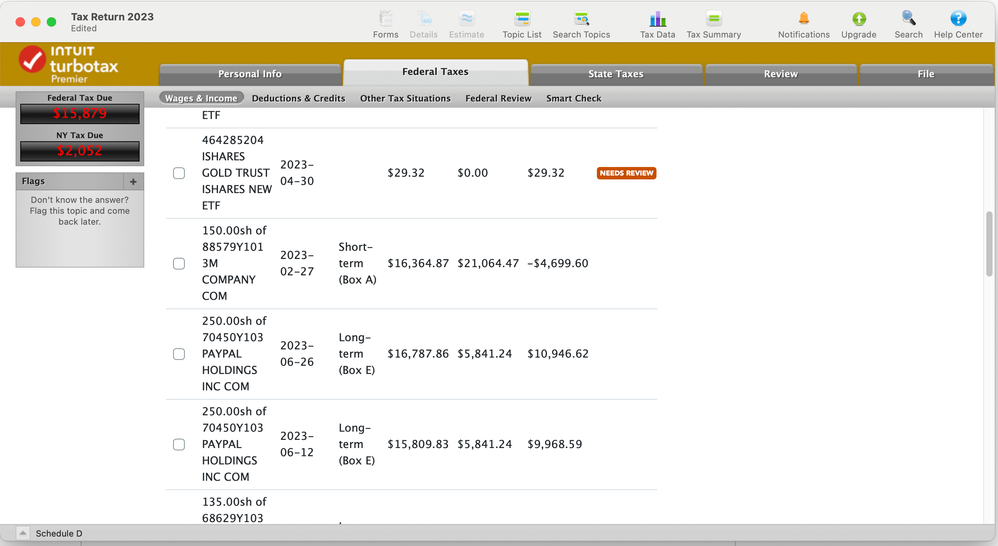This screenshot has width=998, height=546.
Task: Click the 150.00sh of 3M Company description
Action: pyautogui.click(x=234, y=263)
